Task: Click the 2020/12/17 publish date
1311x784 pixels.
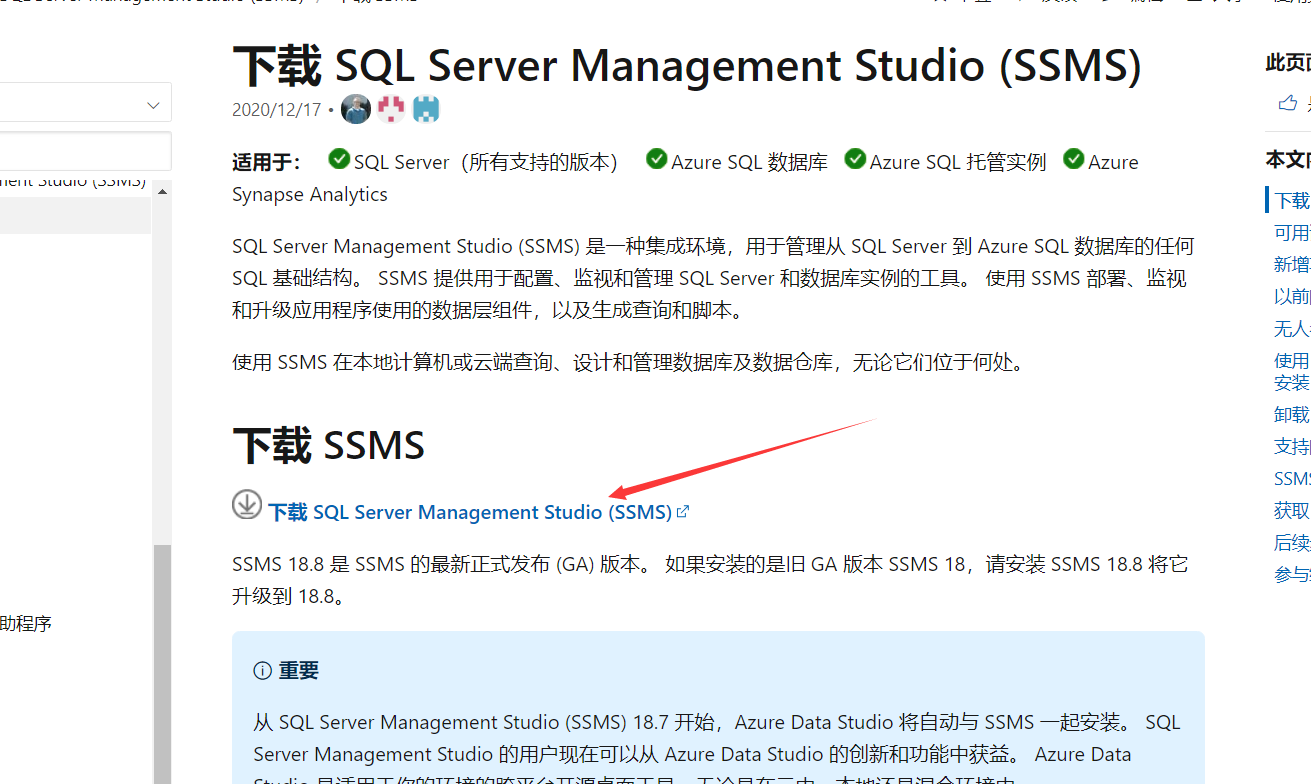Action: (x=277, y=110)
